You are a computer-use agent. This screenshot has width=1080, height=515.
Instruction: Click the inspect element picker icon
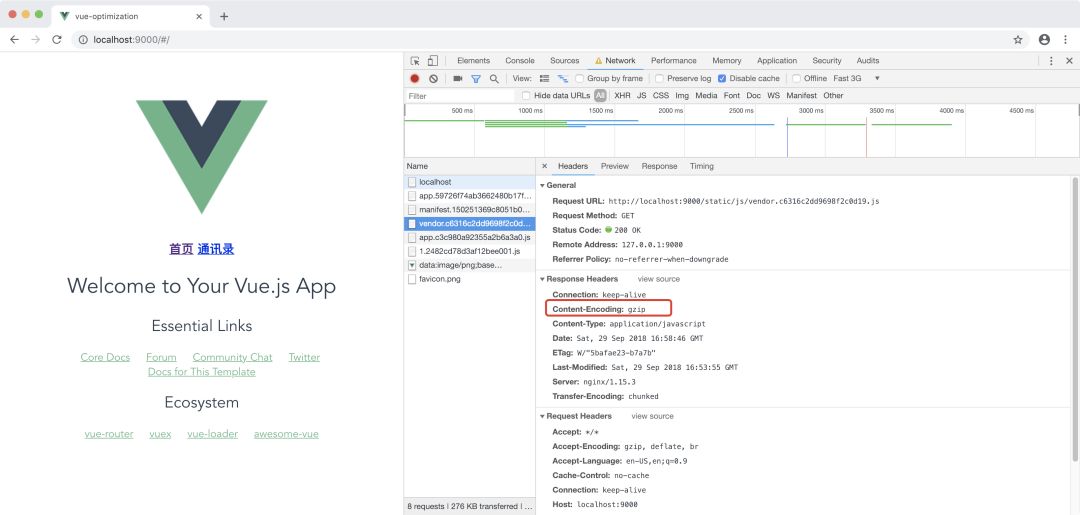click(415, 61)
